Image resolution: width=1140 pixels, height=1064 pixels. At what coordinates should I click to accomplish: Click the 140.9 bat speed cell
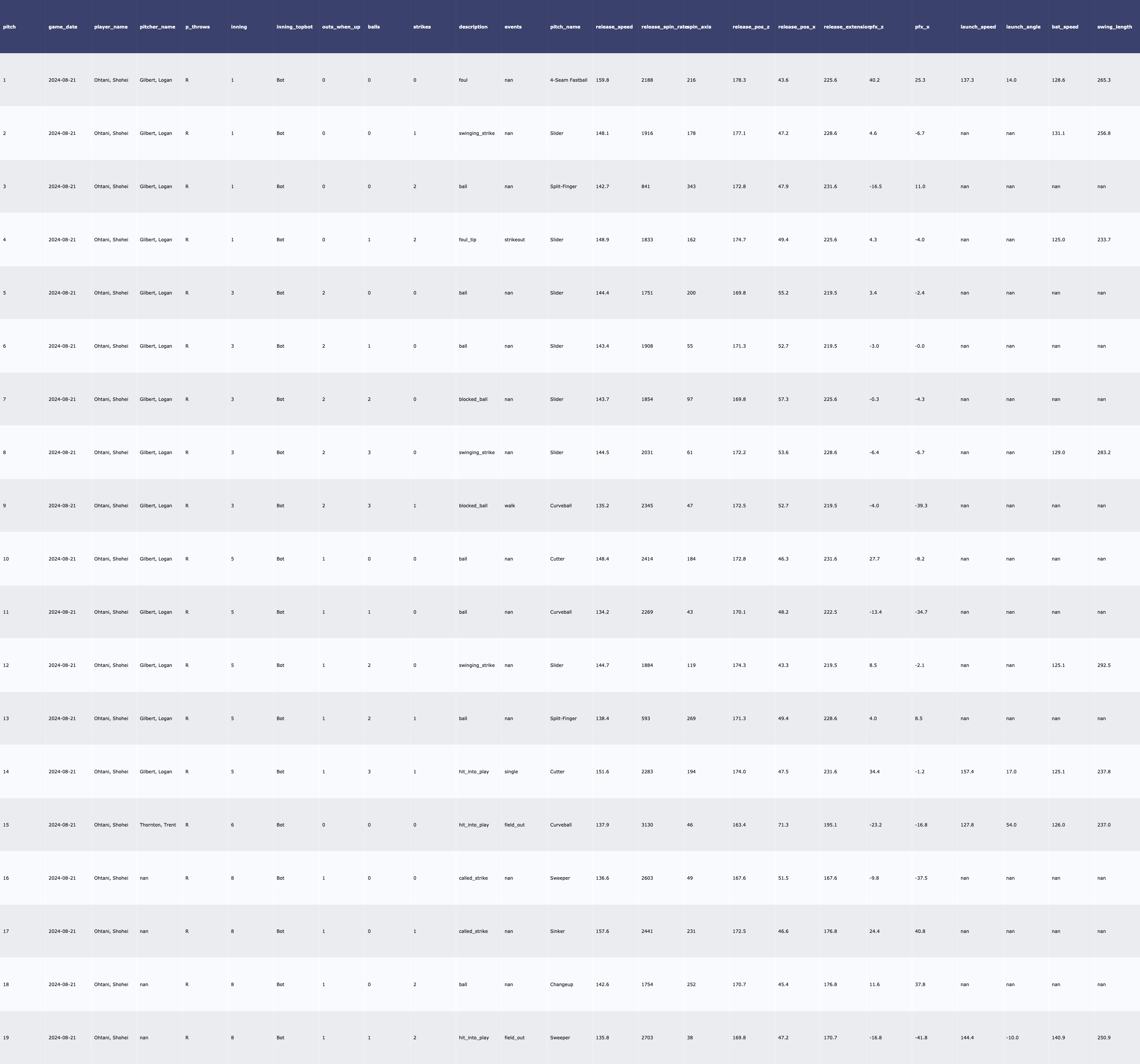pyautogui.click(x=1058, y=1038)
